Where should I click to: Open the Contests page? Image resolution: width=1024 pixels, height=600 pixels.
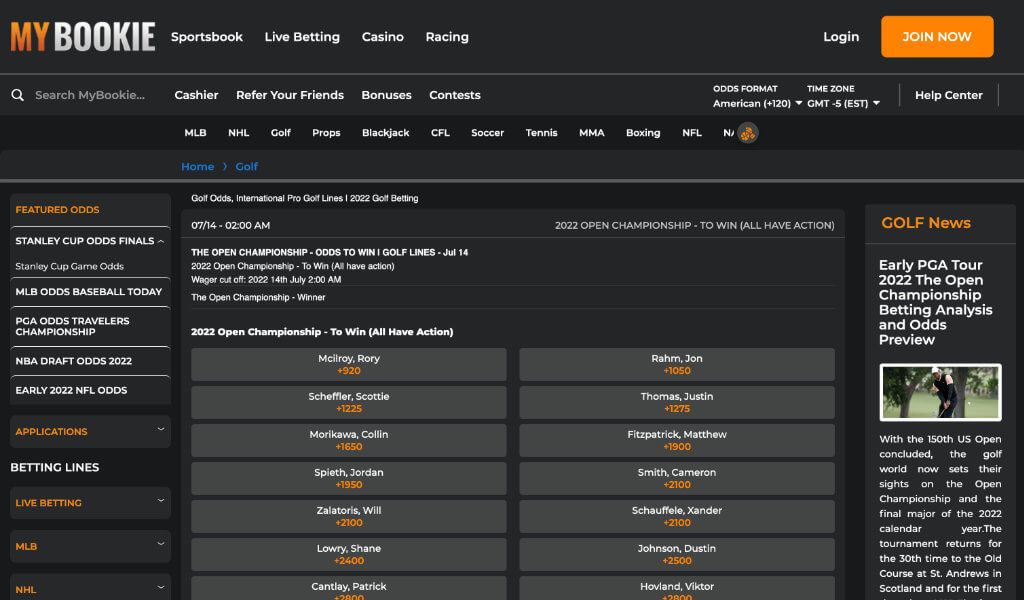[x=455, y=95]
